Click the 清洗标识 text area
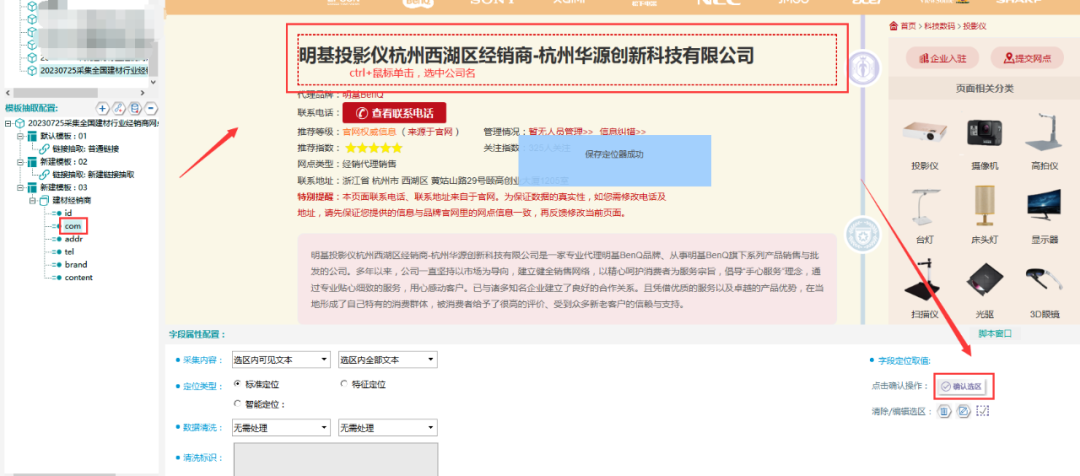1080x476 pixels. (336, 459)
